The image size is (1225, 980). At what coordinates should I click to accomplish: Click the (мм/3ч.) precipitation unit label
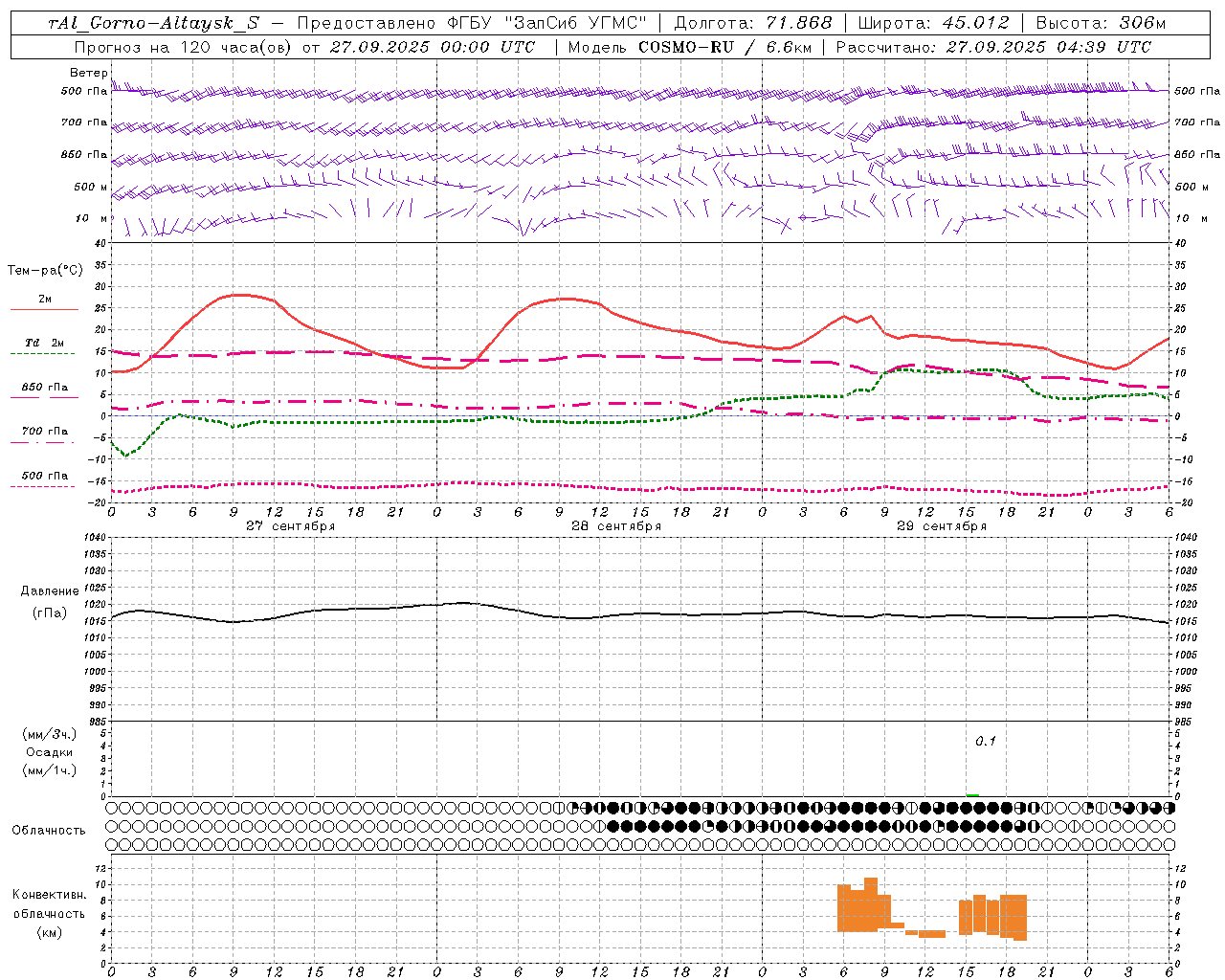click(x=50, y=734)
